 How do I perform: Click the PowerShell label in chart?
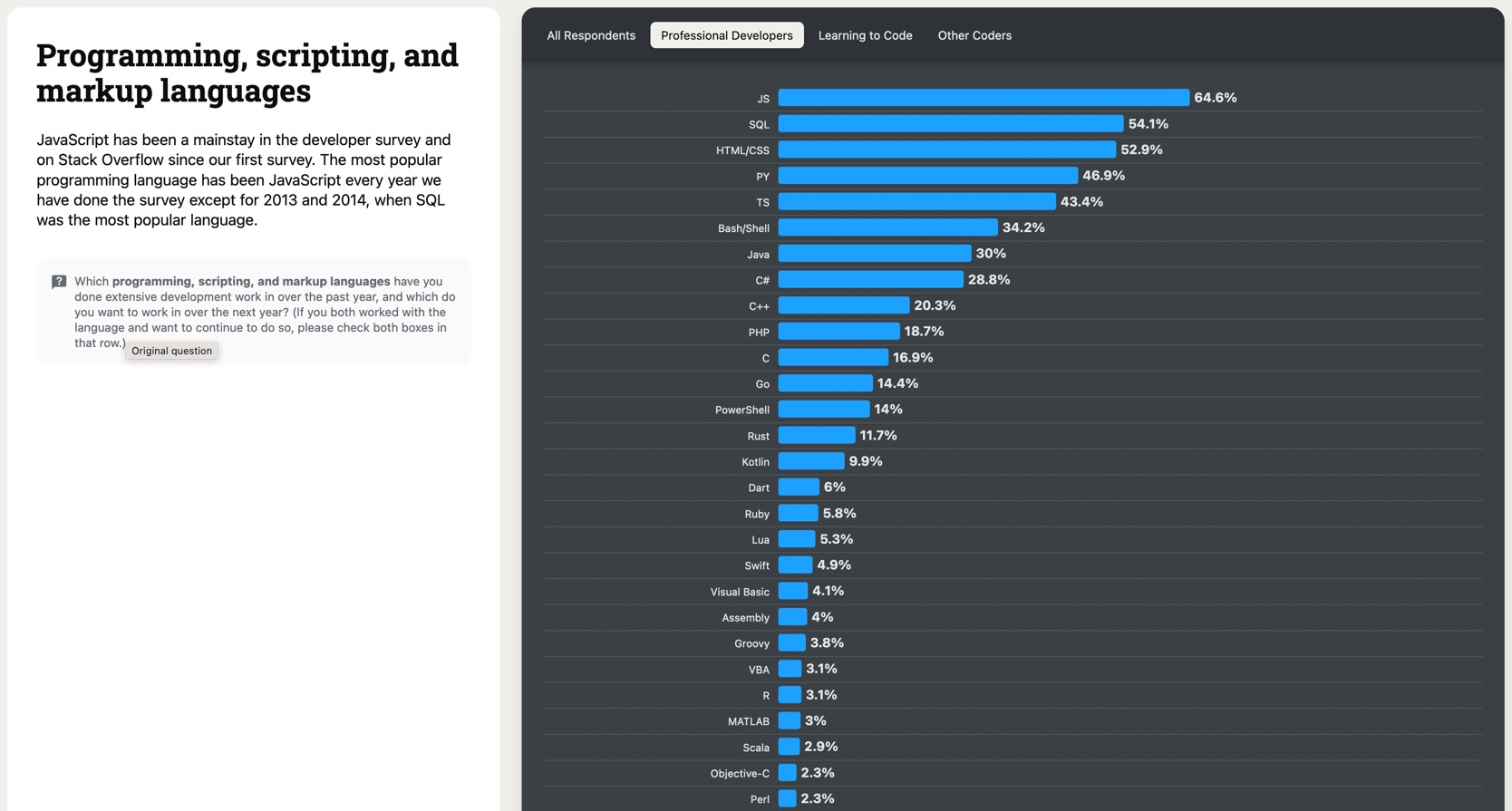(741, 410)
